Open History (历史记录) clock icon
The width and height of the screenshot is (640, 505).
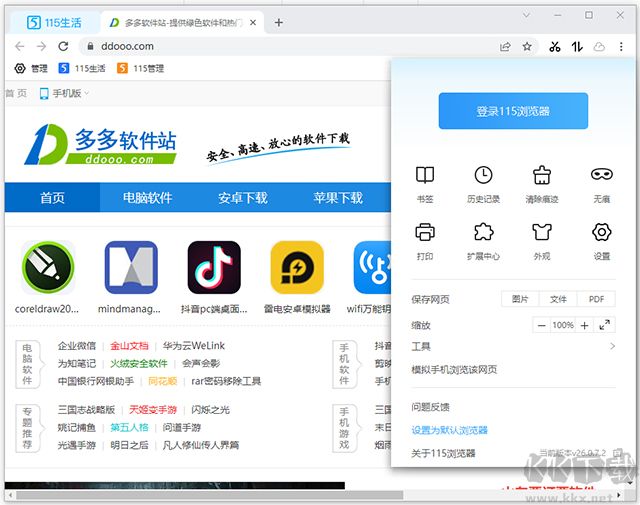[483, 175]
